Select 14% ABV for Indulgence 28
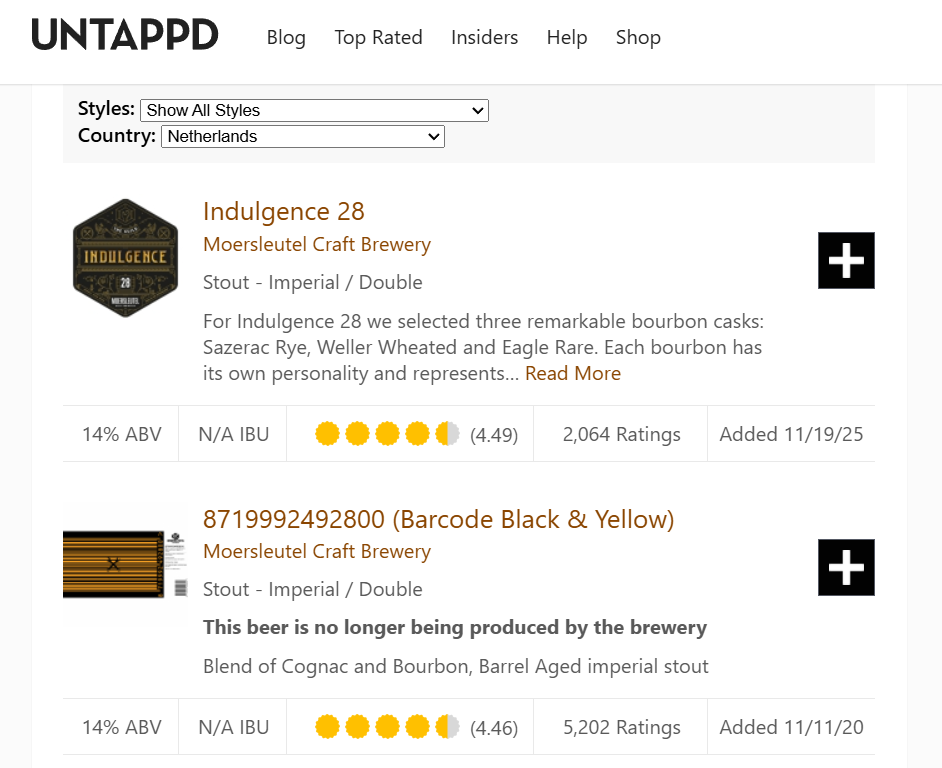The image size is (942, 768). [122, 434]
